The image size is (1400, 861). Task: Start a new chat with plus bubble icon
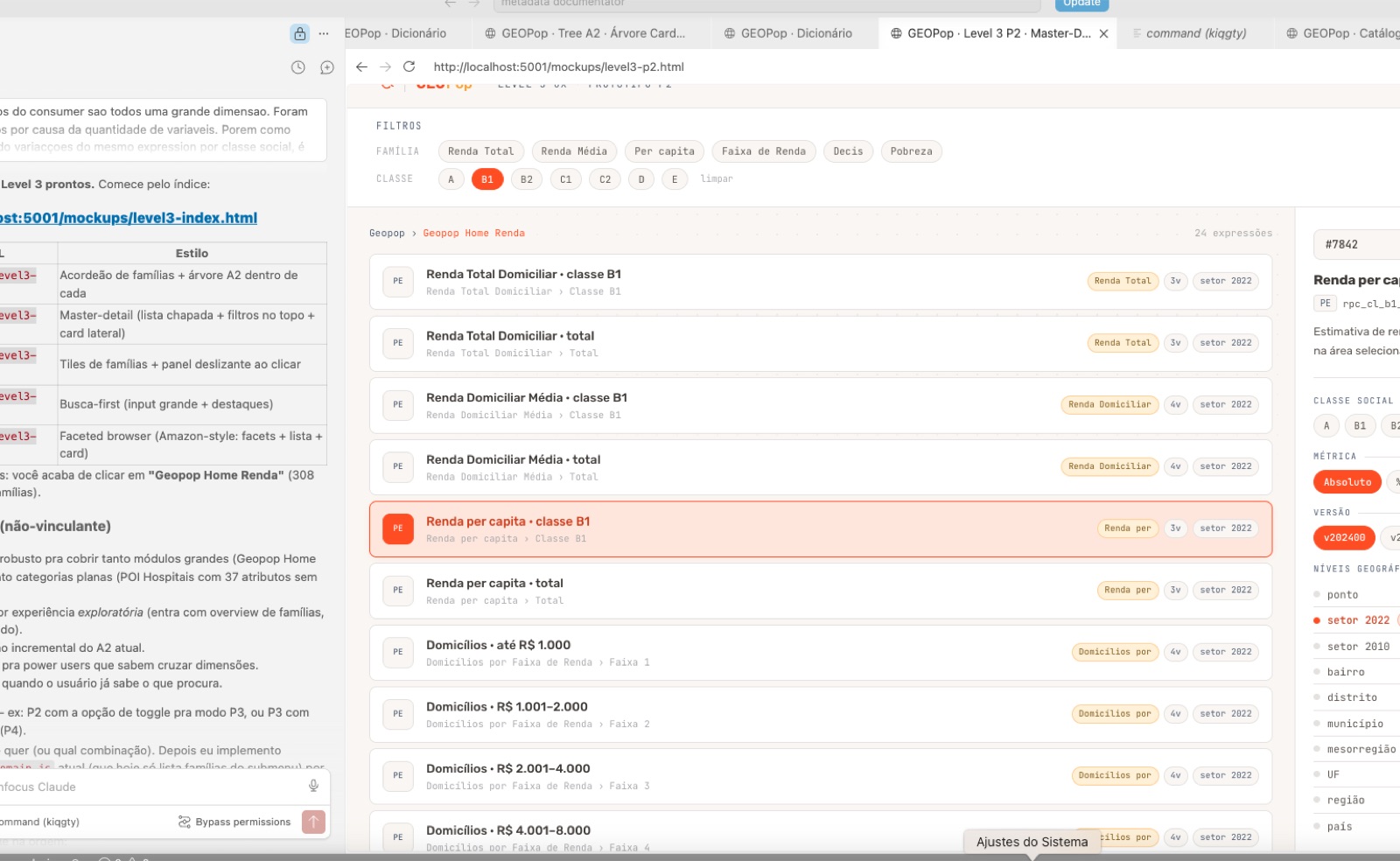point(327,67)
